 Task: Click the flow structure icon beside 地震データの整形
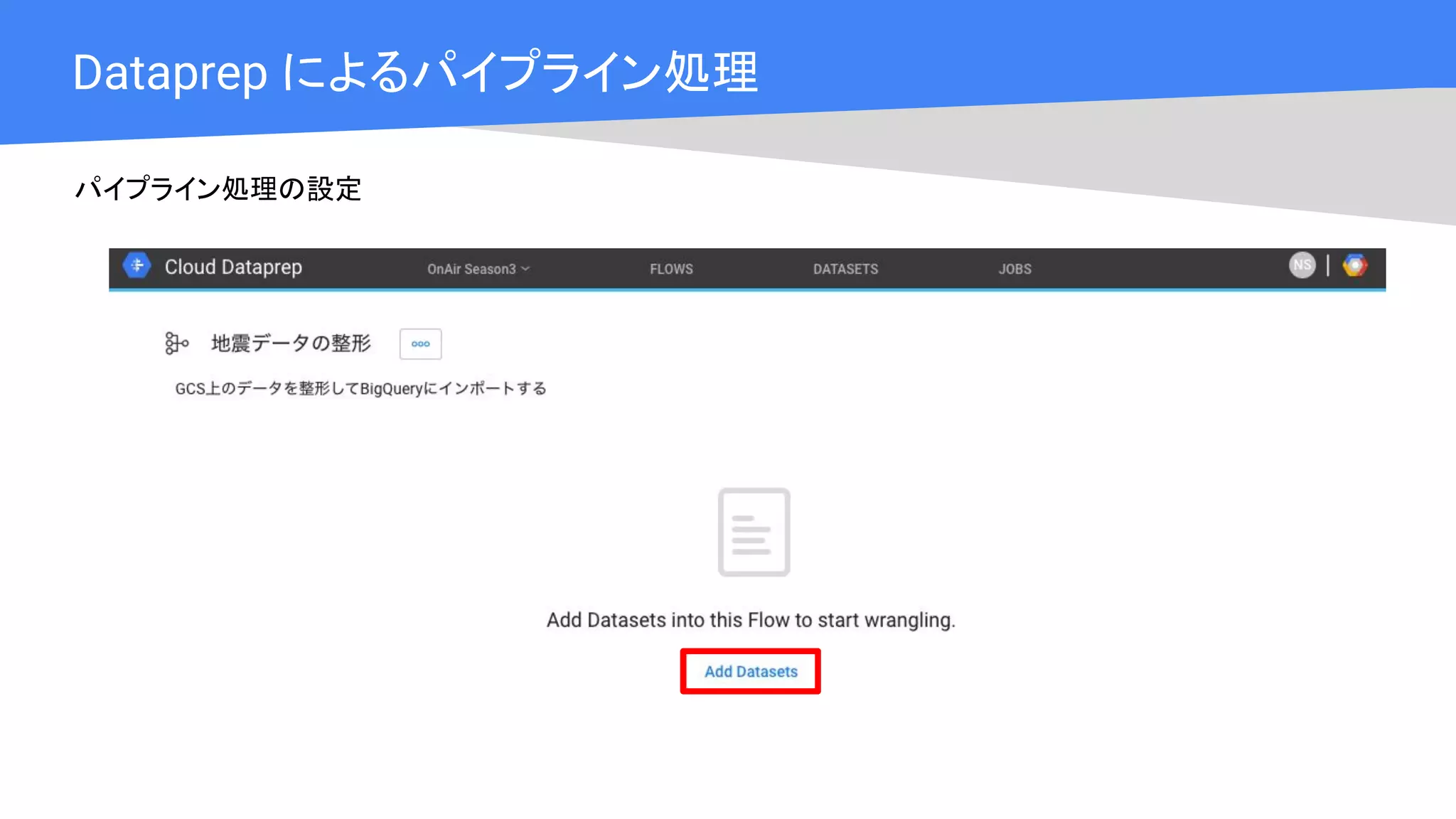pyautogui.click(x=176, y=343)
